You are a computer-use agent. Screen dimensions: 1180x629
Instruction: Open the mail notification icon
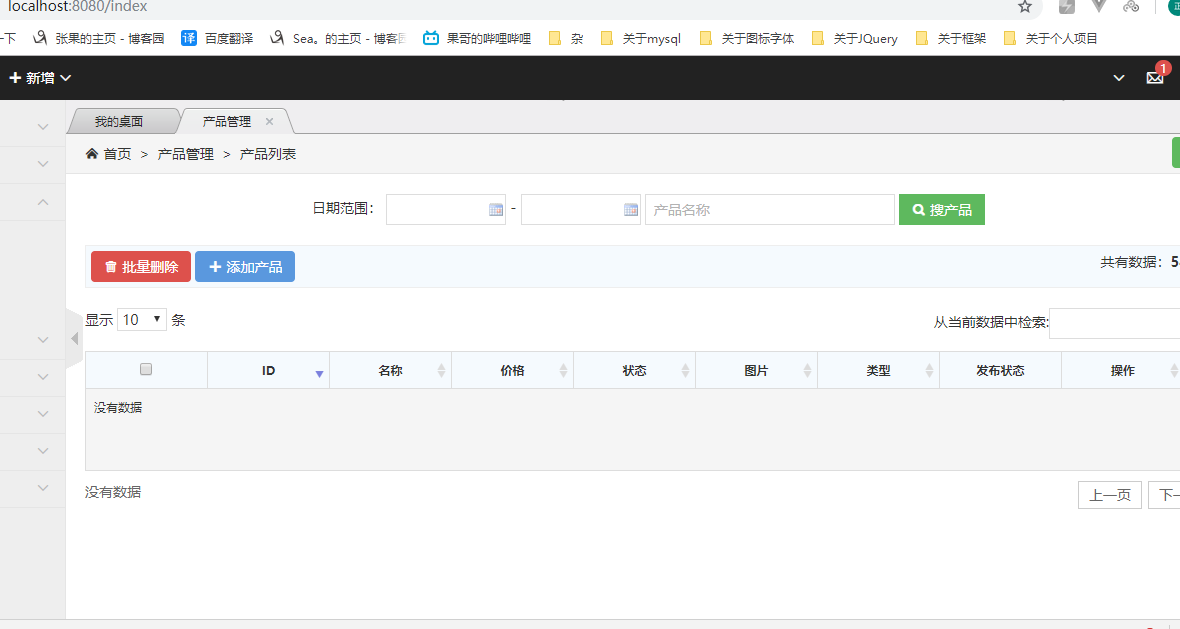pyautogui.click(x=1154, y=77)
